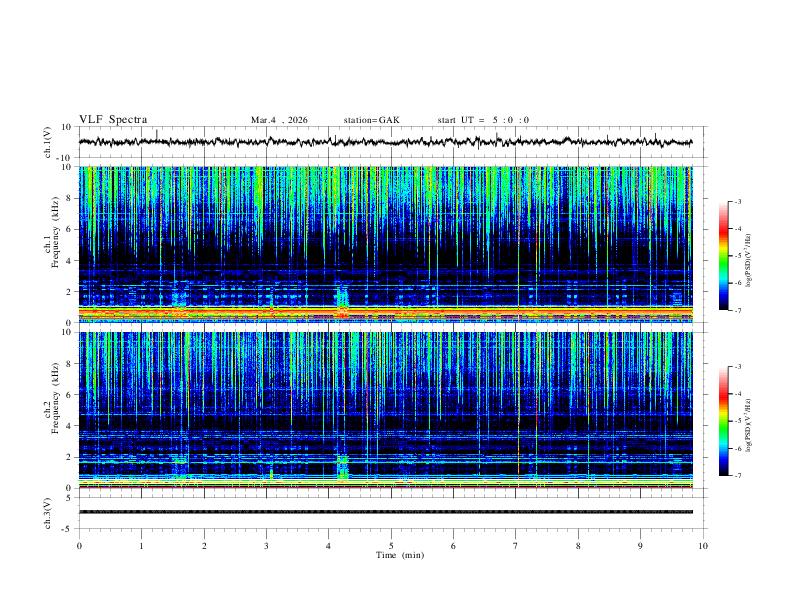
Task: Click the "station=GAK" label
Action: pyautogui.click(x=371, y=120)
